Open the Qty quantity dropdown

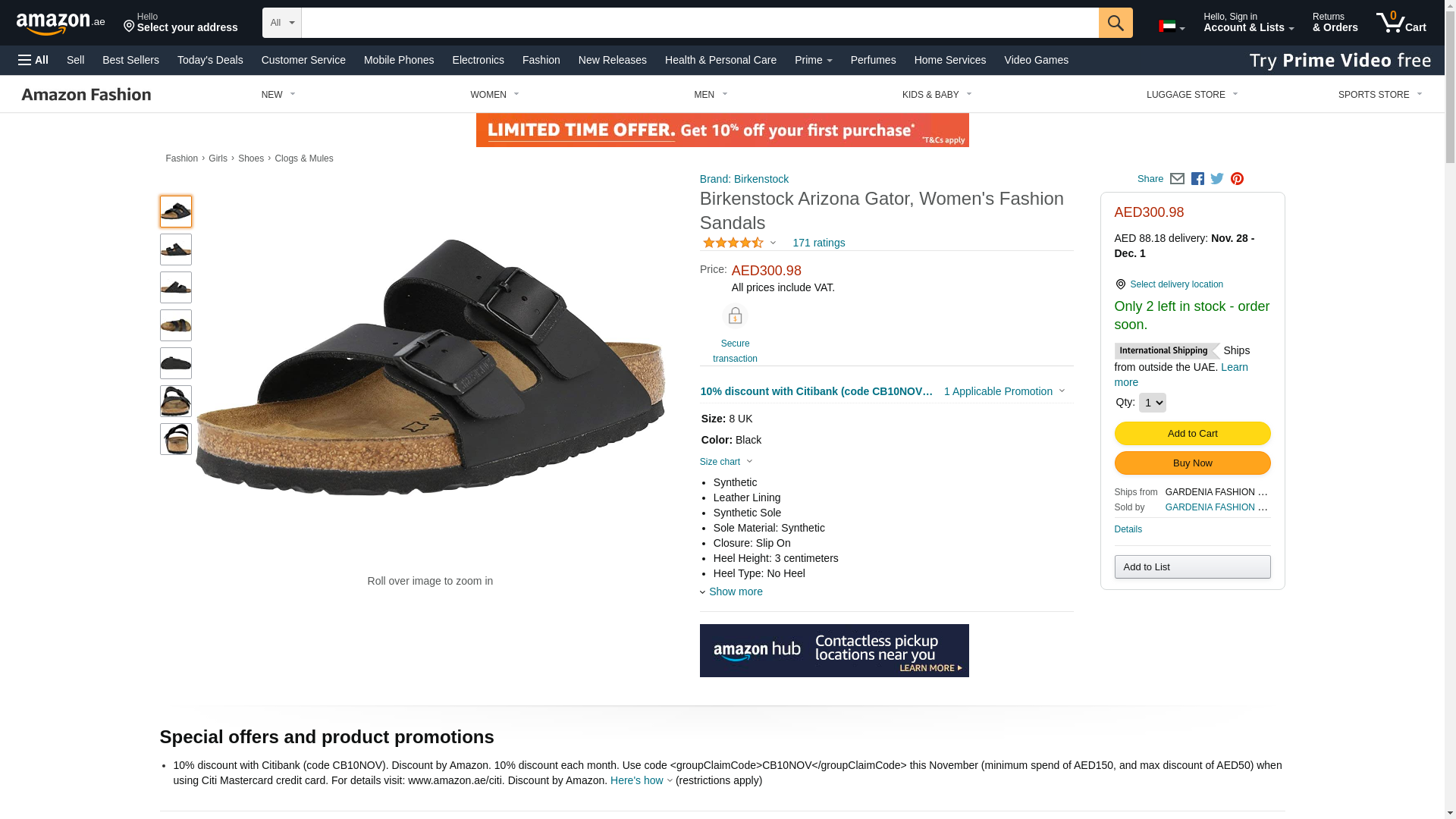(x=1152, y=403)
